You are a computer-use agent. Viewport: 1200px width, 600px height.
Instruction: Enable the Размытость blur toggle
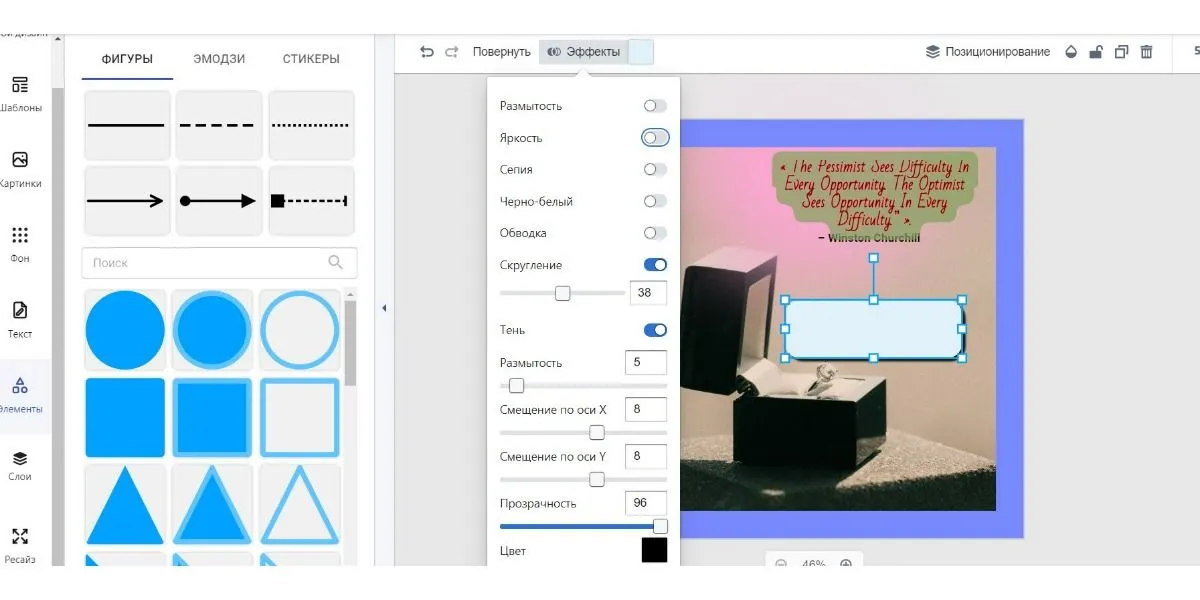coord(655,106)
